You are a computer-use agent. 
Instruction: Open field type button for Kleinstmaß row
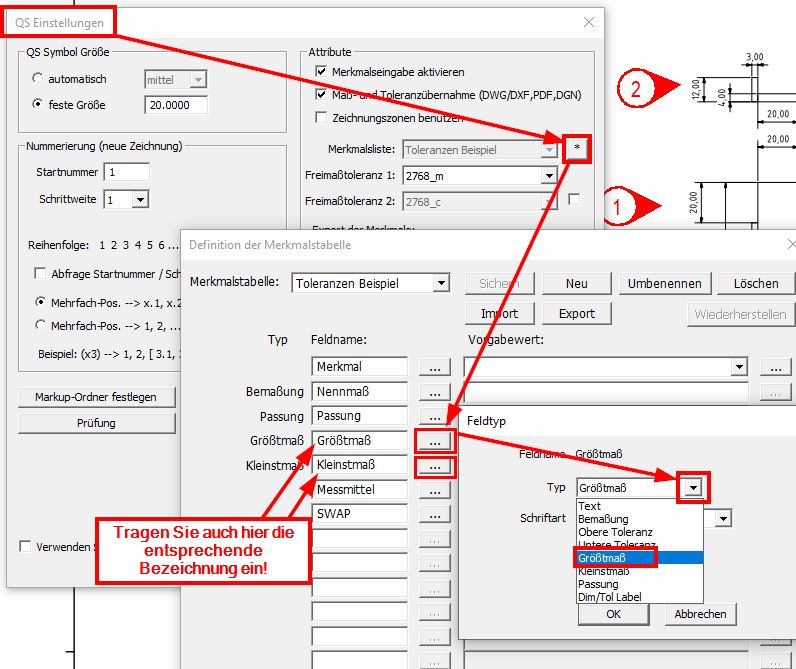(x=435, y=466)
